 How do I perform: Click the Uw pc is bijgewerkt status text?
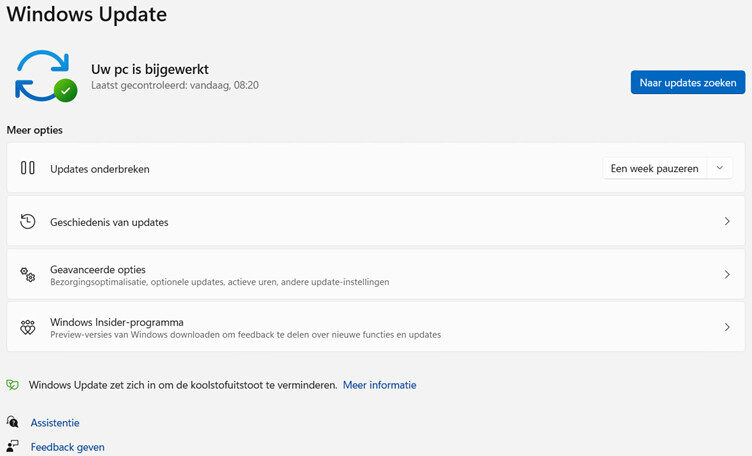pos(150,70)
